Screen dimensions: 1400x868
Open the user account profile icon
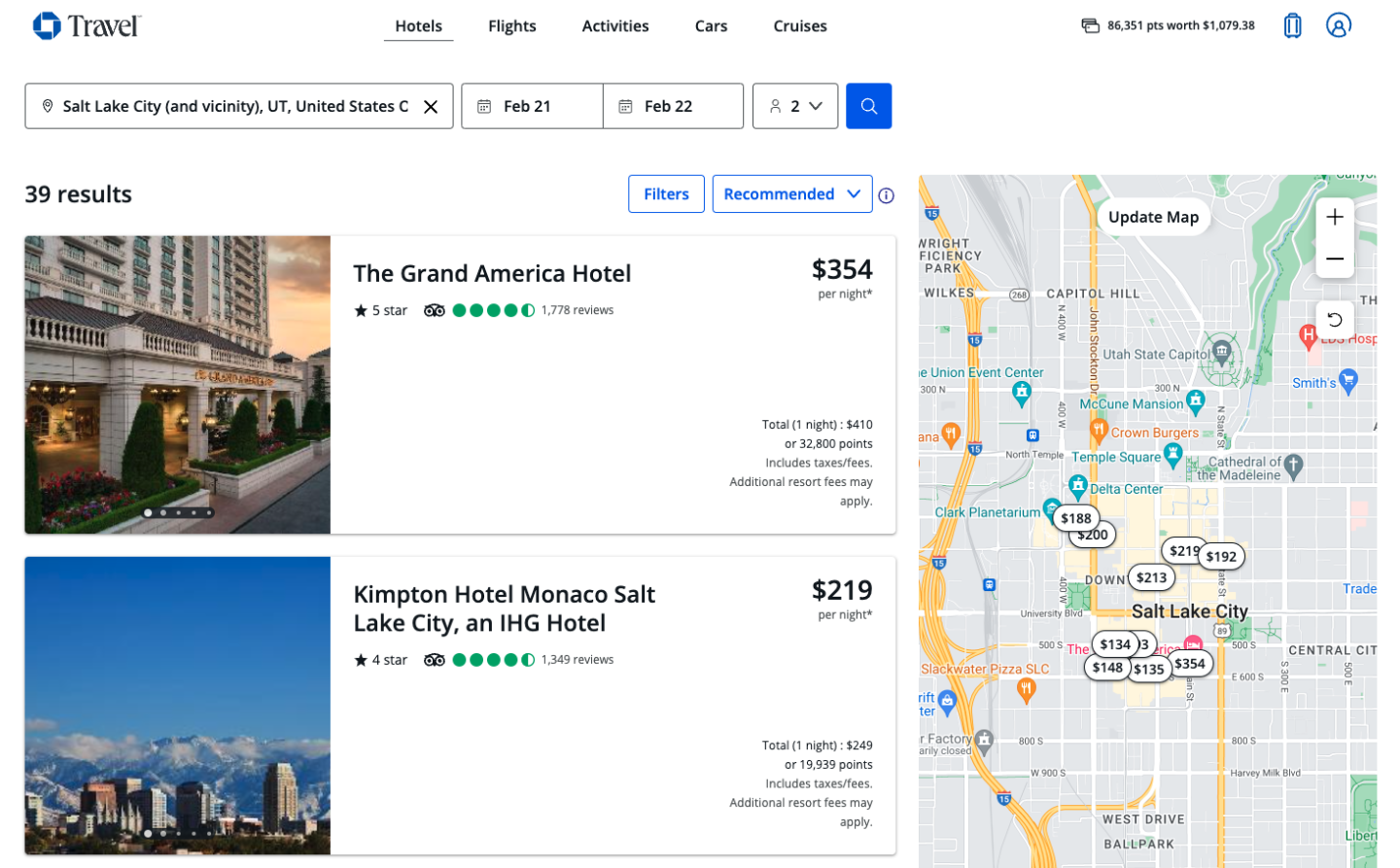[1338, 25]
